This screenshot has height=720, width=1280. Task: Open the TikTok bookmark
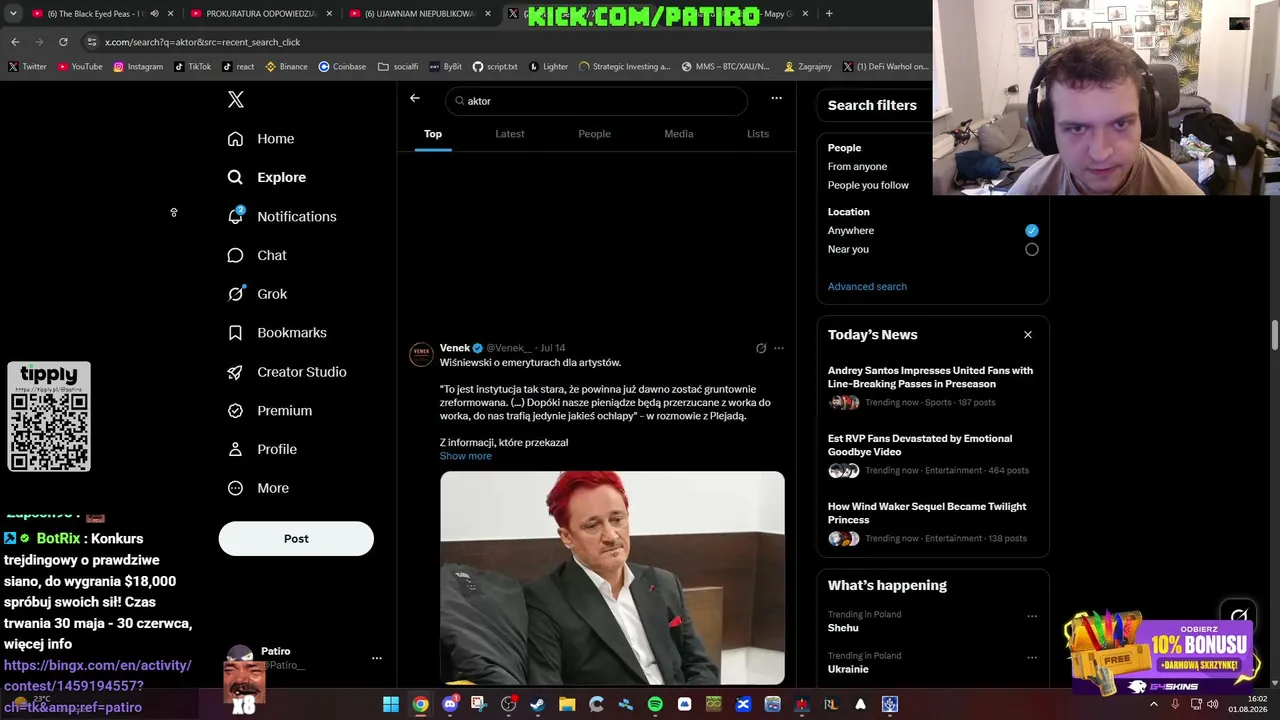point(193,67)
